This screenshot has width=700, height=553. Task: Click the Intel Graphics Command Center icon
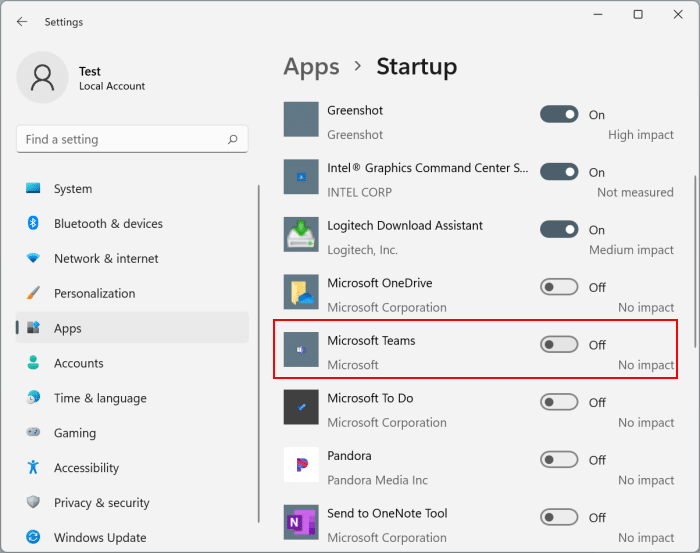click(x=301, y=177)
